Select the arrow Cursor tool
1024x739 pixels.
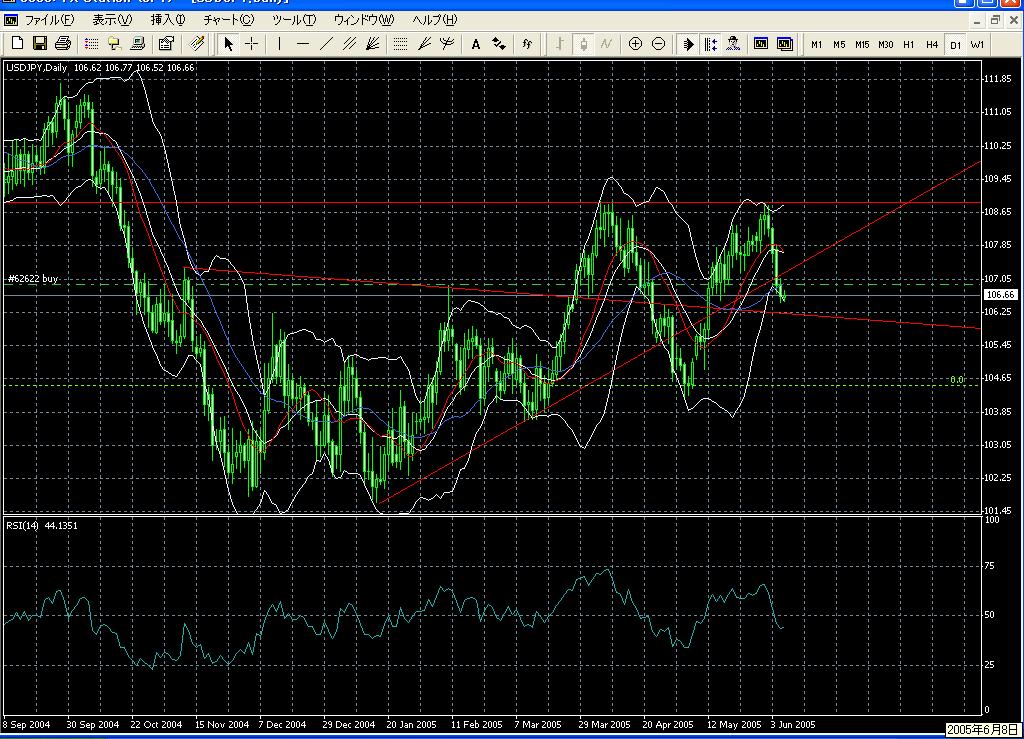coord(228,44)
